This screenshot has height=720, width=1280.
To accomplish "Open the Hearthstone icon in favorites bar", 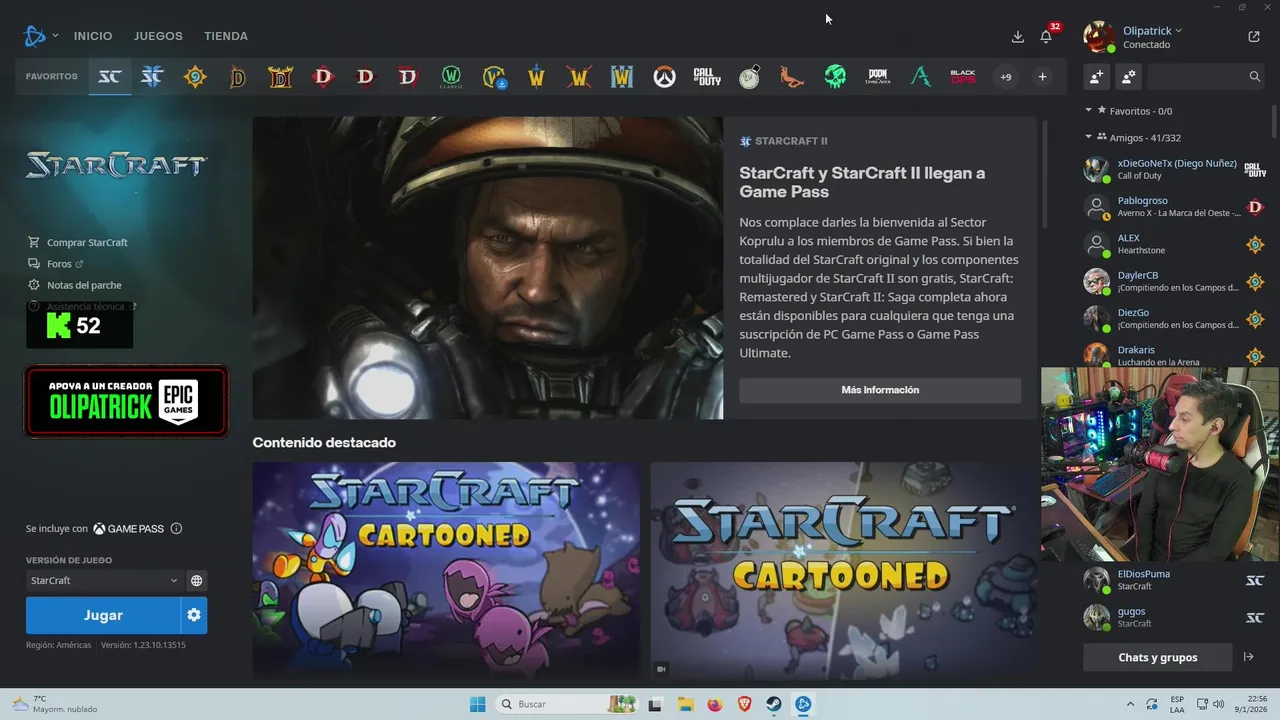I will coord(195,77).
